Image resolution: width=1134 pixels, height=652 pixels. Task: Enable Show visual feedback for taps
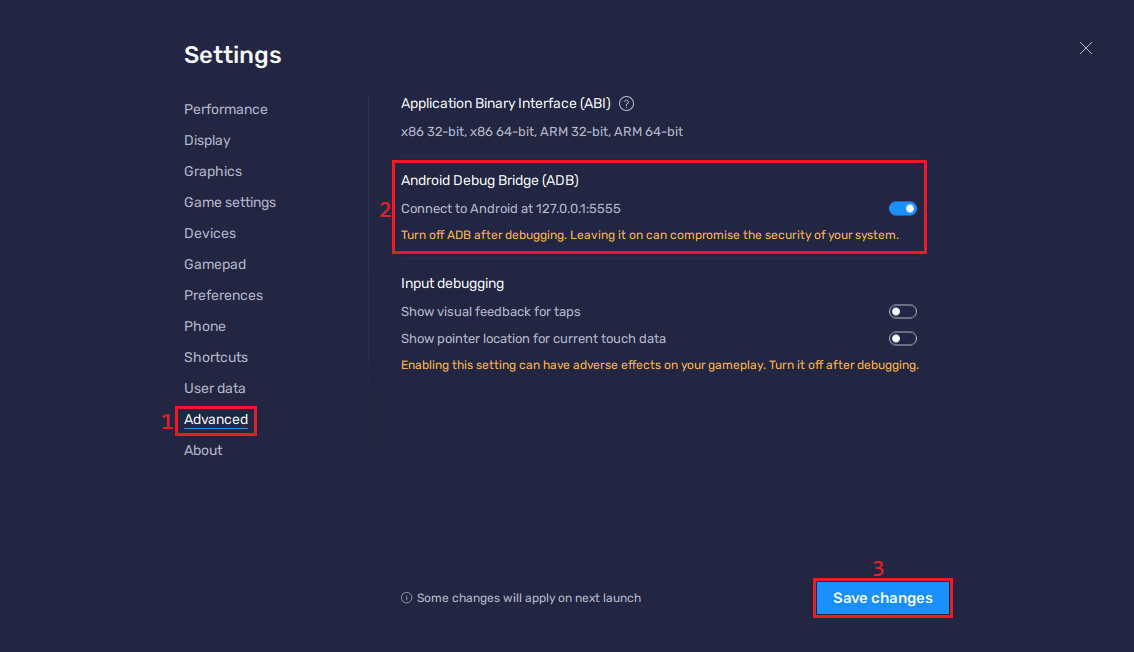tap(902, 312)
